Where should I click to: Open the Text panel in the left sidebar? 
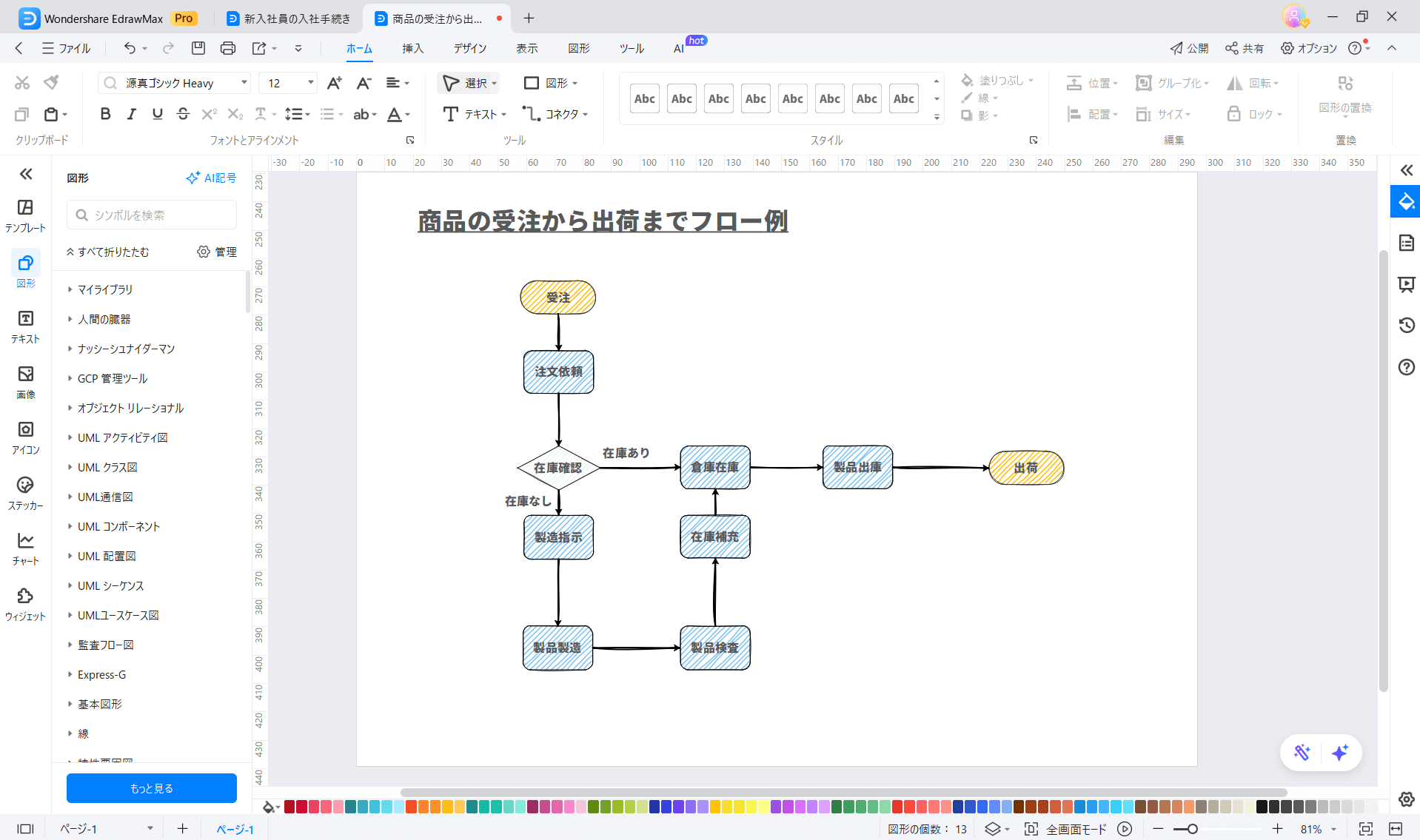point(25,326)
